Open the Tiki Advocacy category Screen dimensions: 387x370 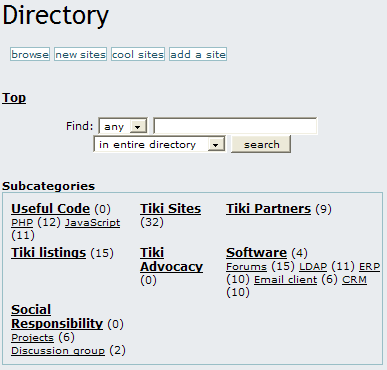point(171,260)
